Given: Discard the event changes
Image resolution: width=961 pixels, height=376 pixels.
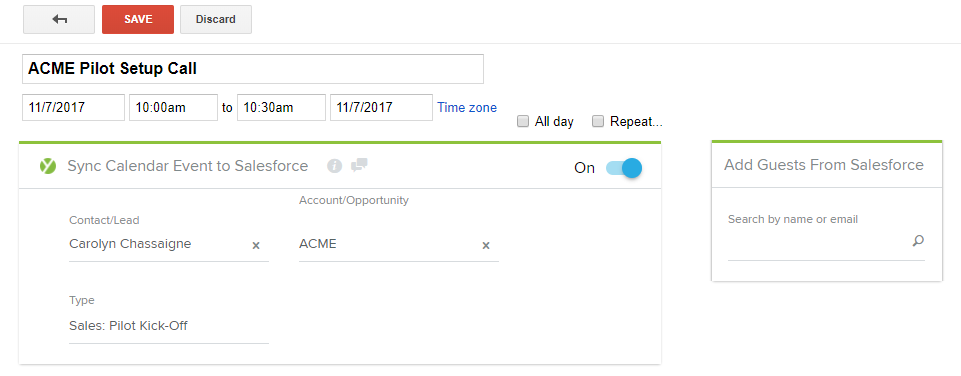Looking at the screenshot, I should click(x=216, y=19).
